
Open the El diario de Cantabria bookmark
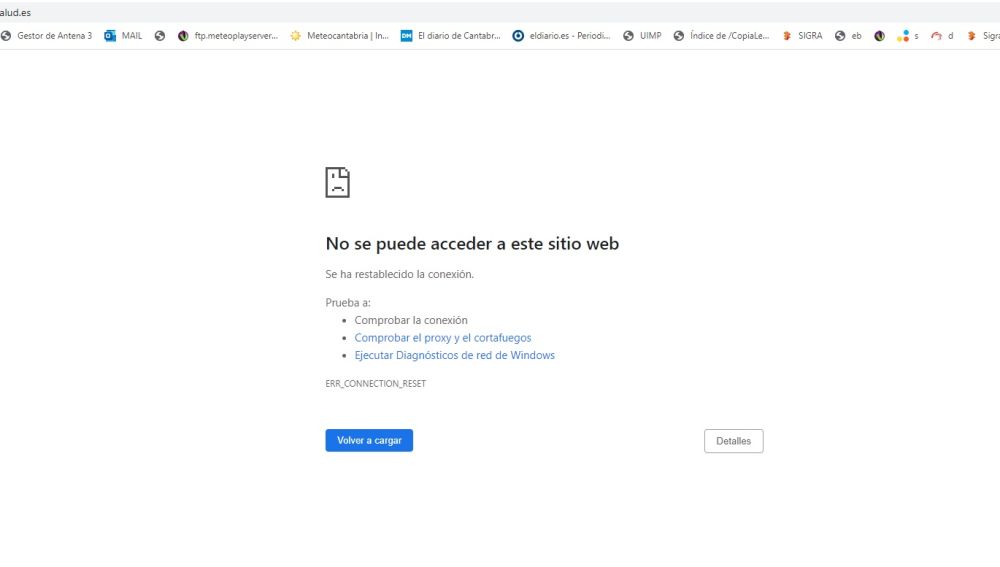(x=451, y=36)
